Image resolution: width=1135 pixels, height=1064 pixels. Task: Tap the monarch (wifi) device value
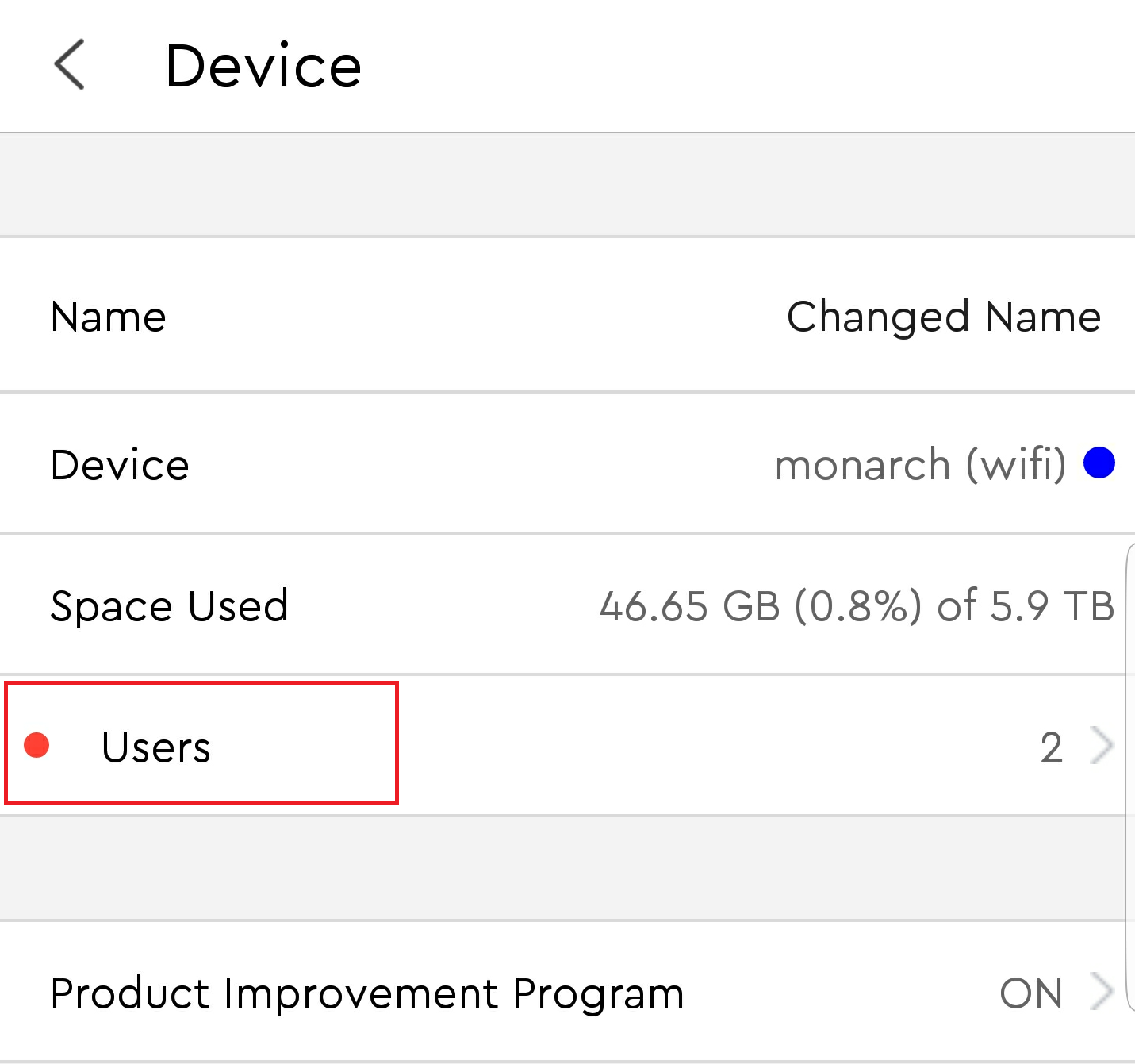(921, 464)
